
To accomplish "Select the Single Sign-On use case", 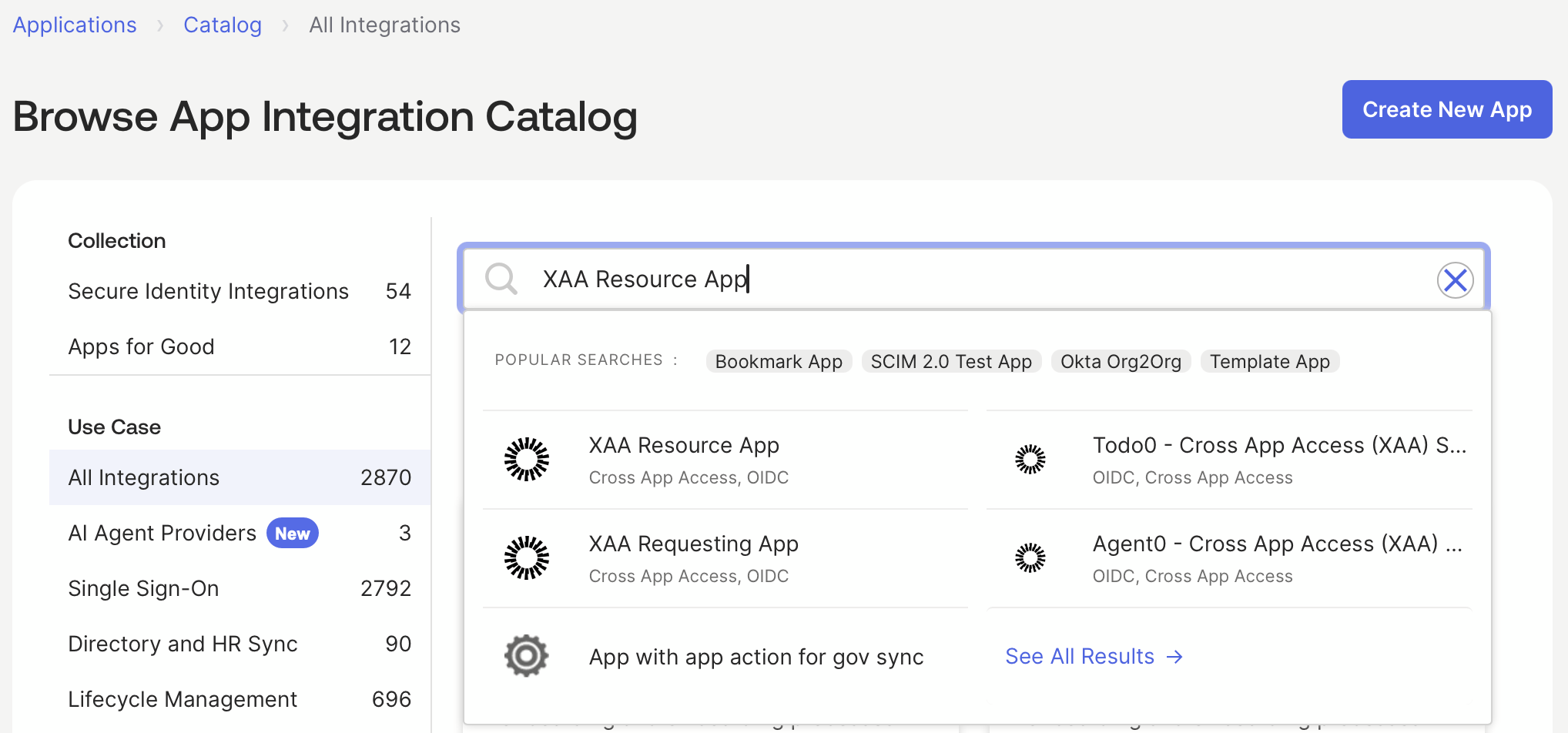I will 240,588.
